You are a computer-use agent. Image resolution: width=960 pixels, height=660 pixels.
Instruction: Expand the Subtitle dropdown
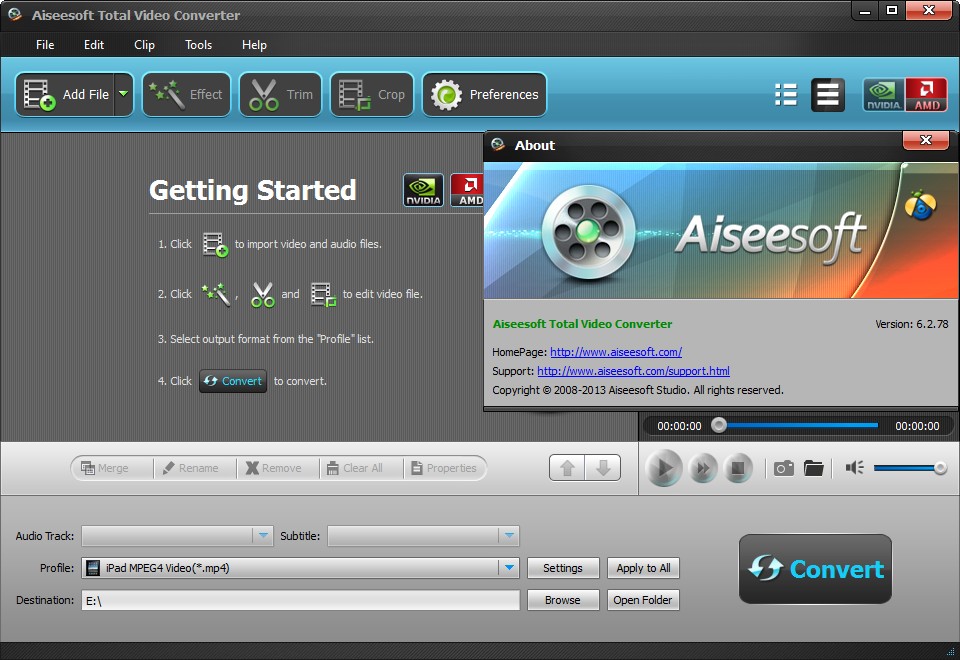pos(509,536)
